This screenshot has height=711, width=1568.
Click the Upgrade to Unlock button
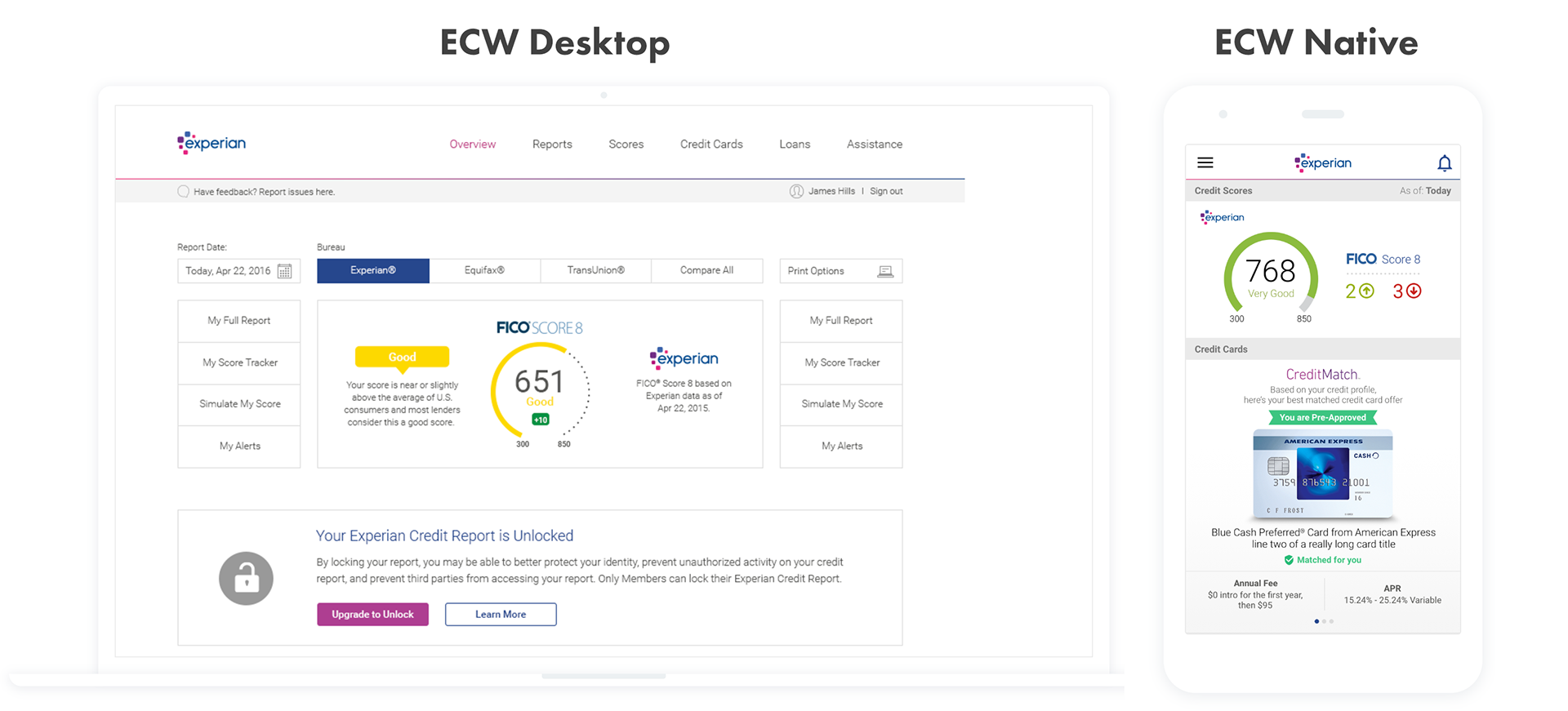(x=372, y=614)
